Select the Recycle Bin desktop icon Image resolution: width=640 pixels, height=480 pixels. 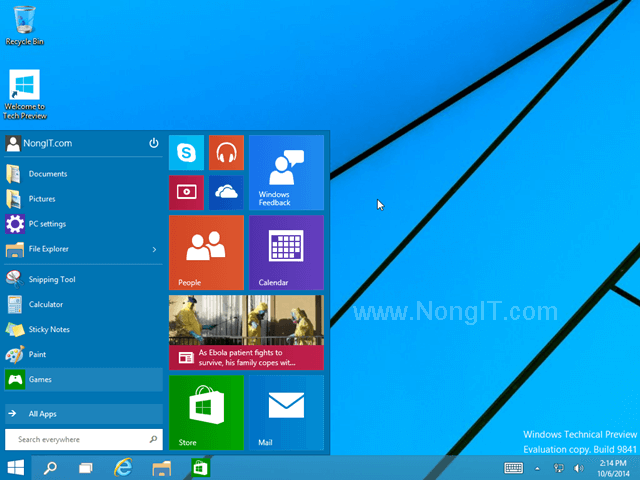[x=24, y=25]
